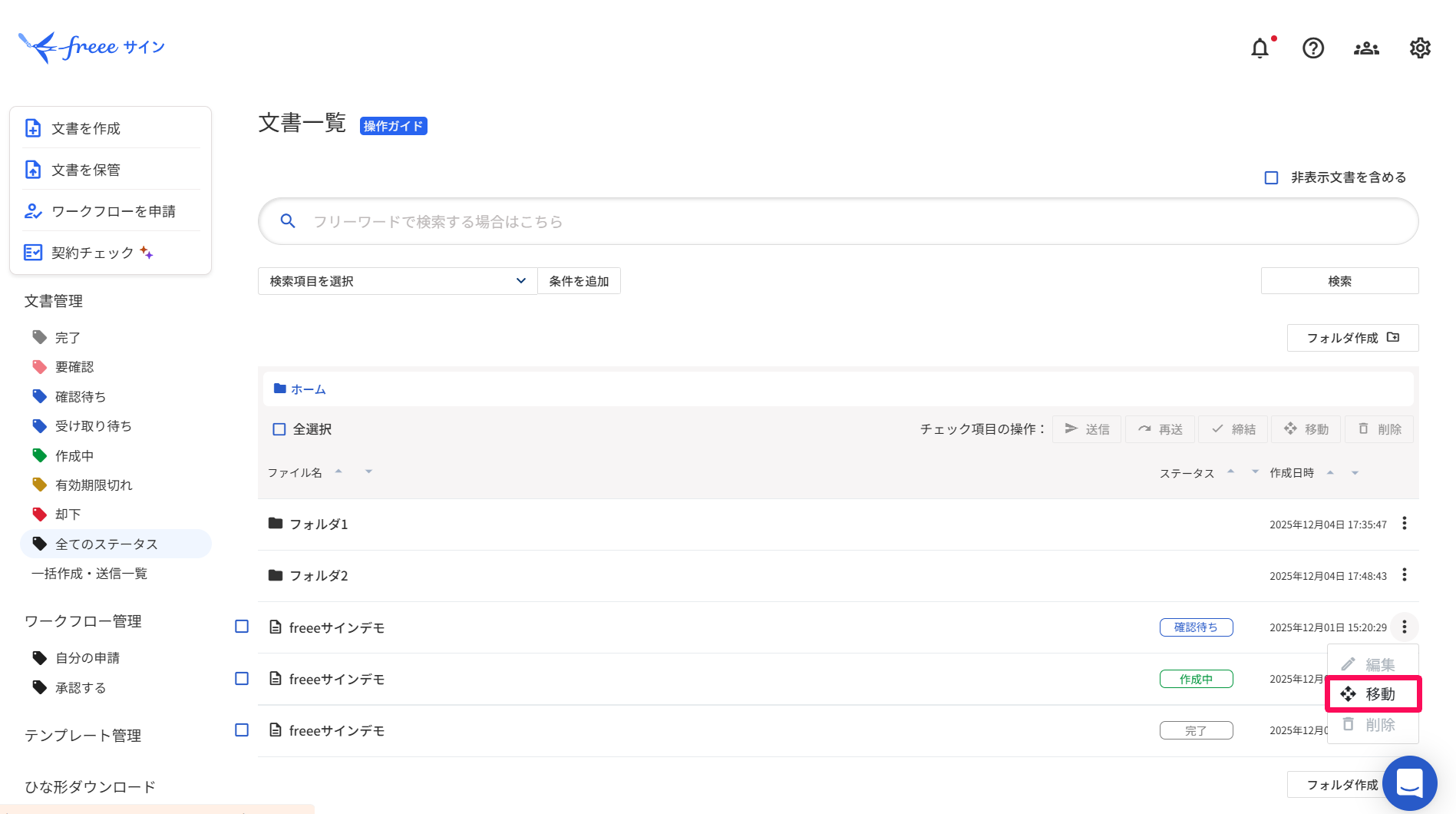This screenshot has width=1456, height=814.
Task: Open 一括作成・送信一覧 link
Action: click(x=89, y=574)
